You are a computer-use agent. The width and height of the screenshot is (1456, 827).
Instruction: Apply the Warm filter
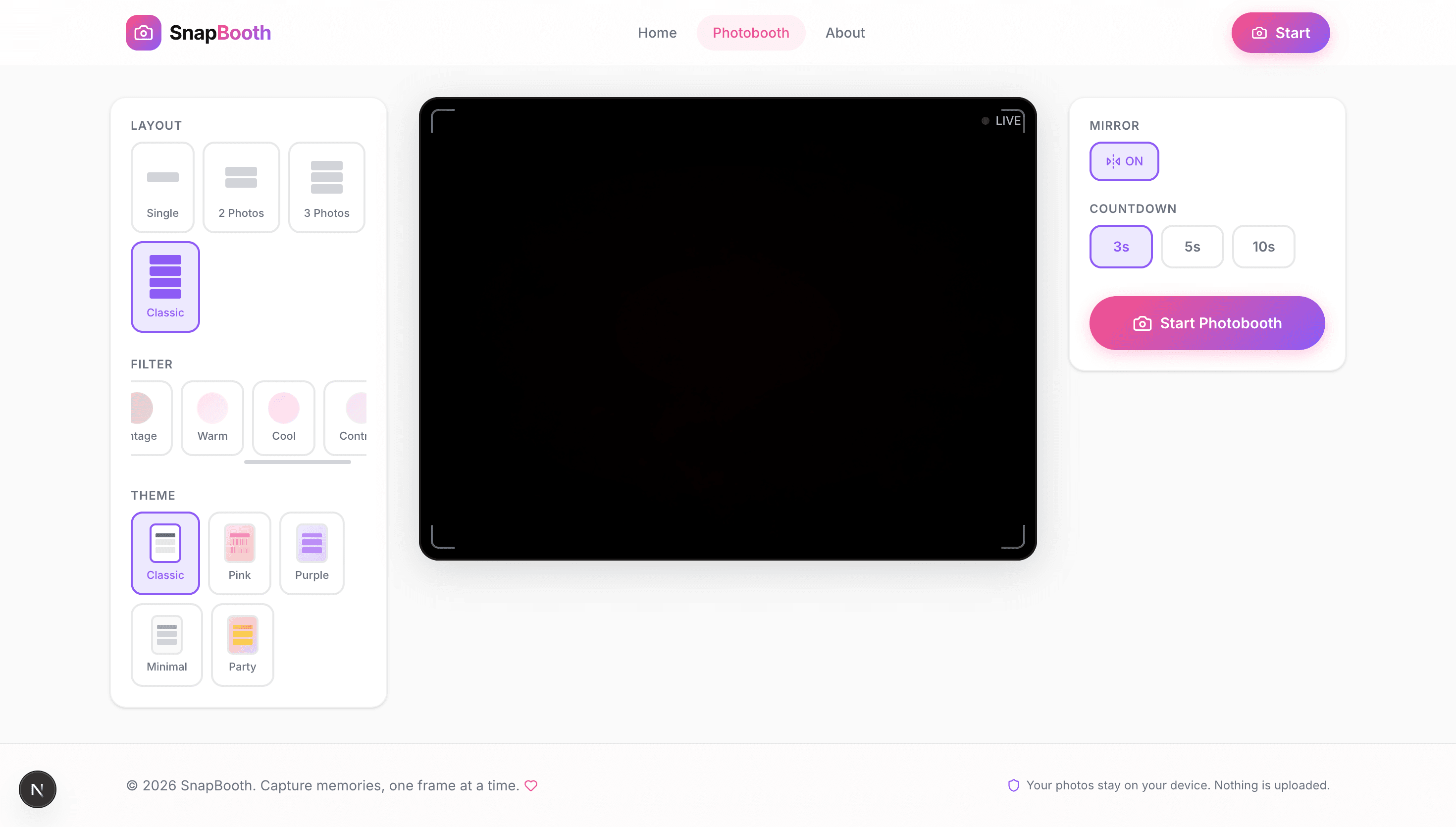click(x=212, y=417)
